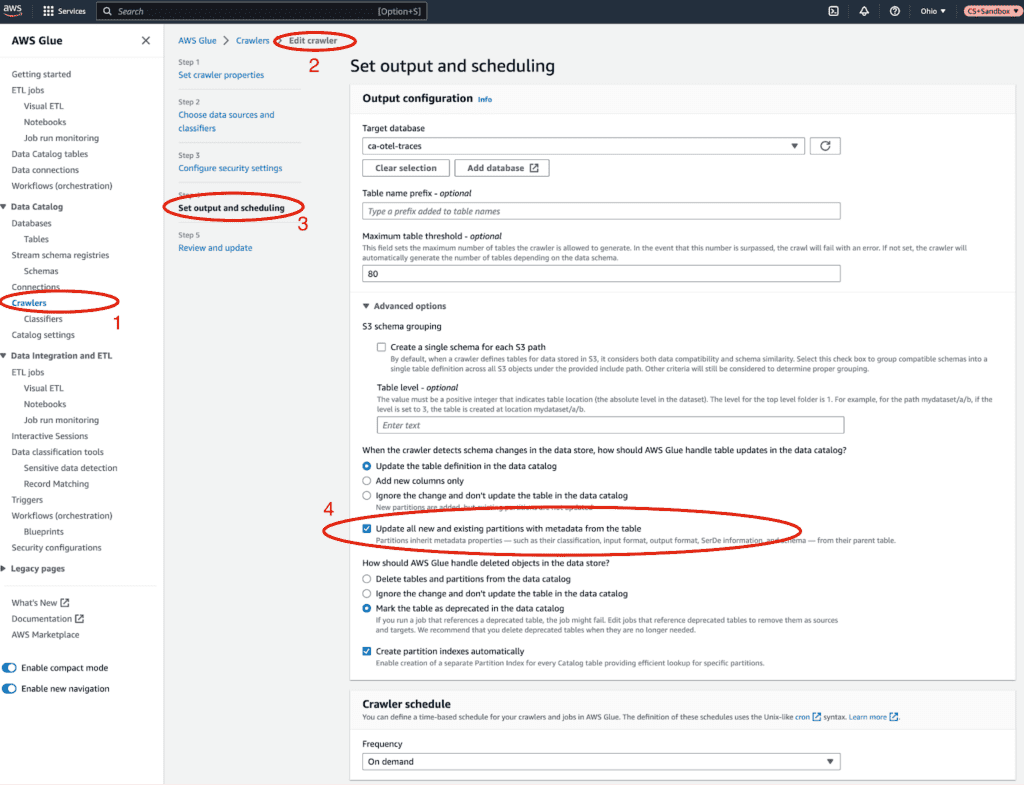The image size is (1024, 785).
Task: Toggle Enable compact mode switch
Action: [x=10, y=668]
